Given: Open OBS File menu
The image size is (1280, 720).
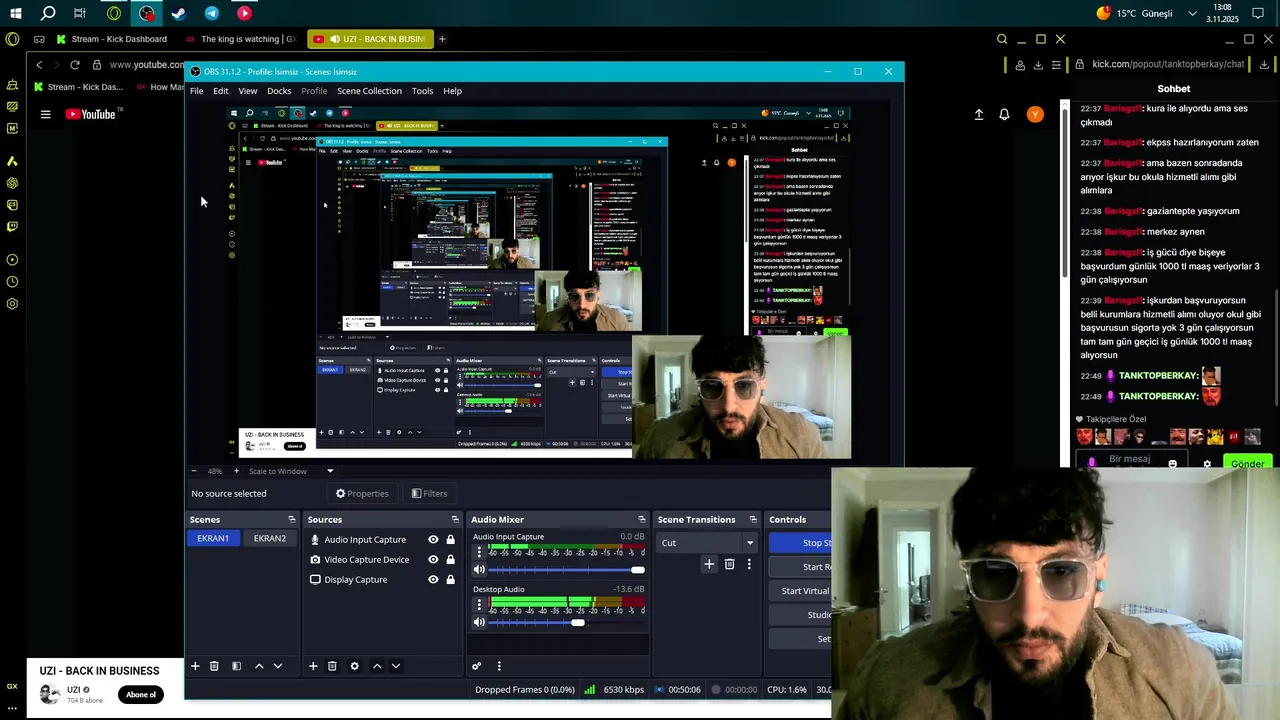Looking at the screenshot, I should [x=197, y=91].
